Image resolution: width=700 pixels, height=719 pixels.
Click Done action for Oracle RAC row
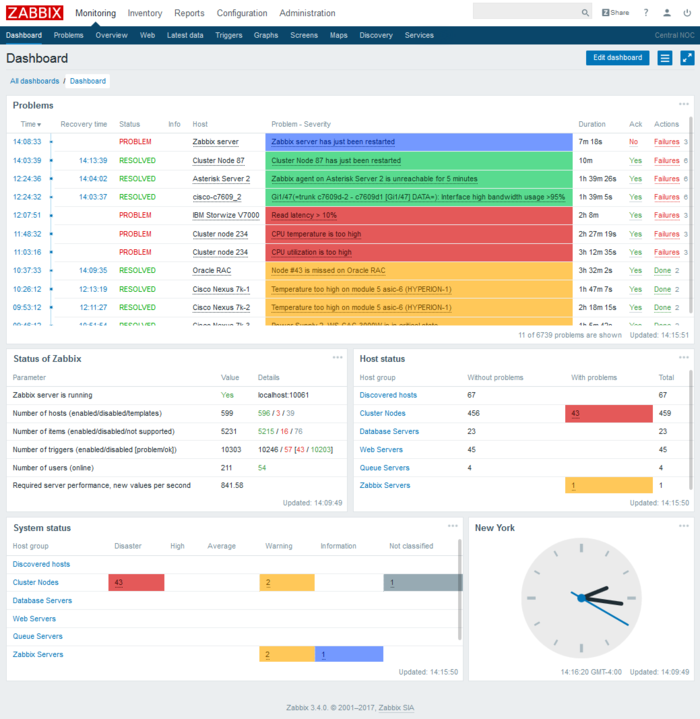pyautogui.click(x=662, y=271)
